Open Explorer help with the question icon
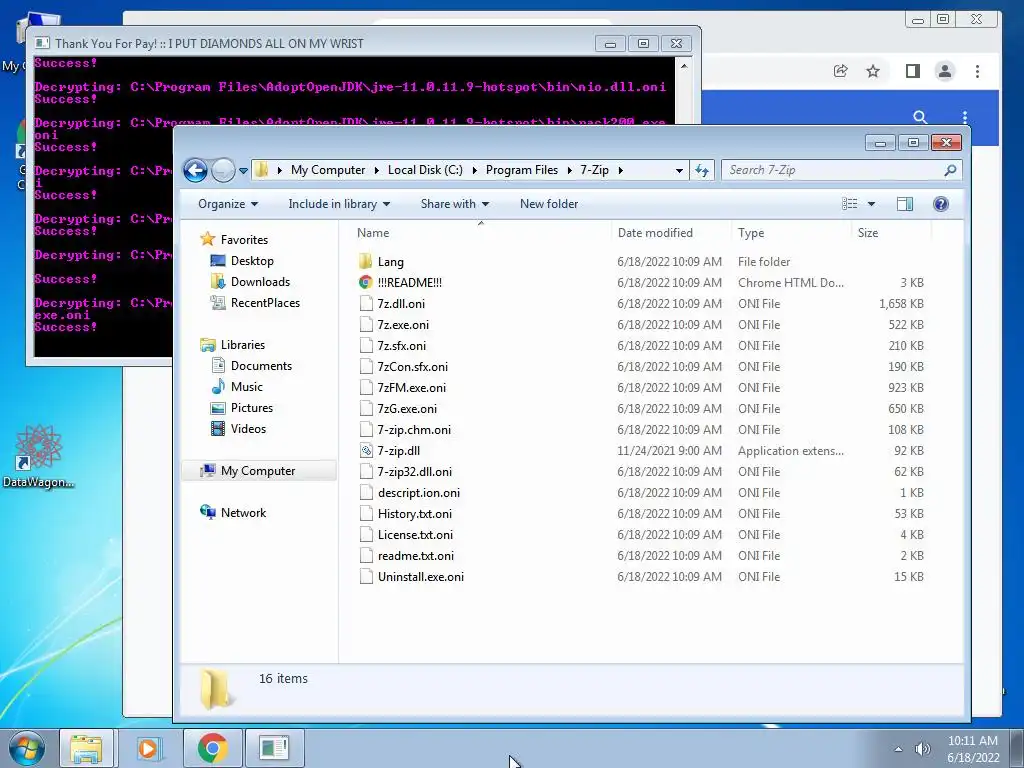 click(940, 204)
